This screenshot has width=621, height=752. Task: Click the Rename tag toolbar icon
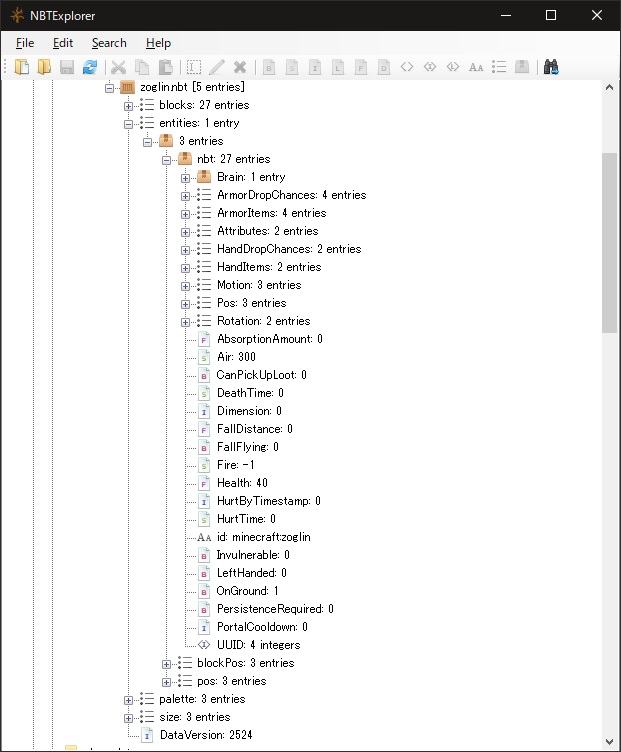(194, 67)
